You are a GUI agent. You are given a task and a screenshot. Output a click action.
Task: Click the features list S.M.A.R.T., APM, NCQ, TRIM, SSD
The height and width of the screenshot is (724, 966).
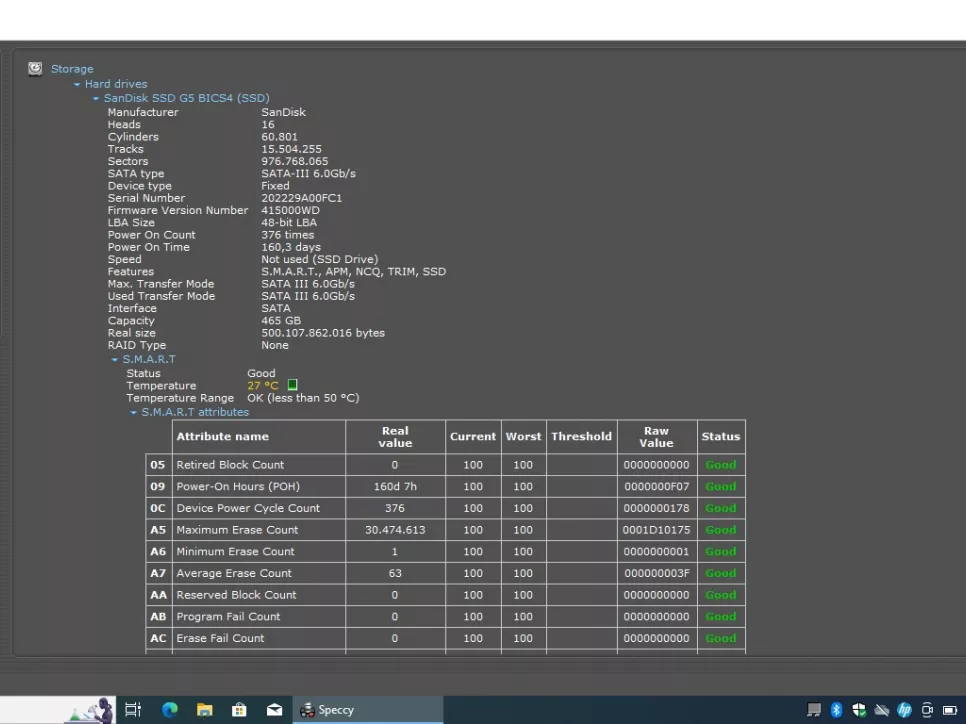tap(354, 271)
